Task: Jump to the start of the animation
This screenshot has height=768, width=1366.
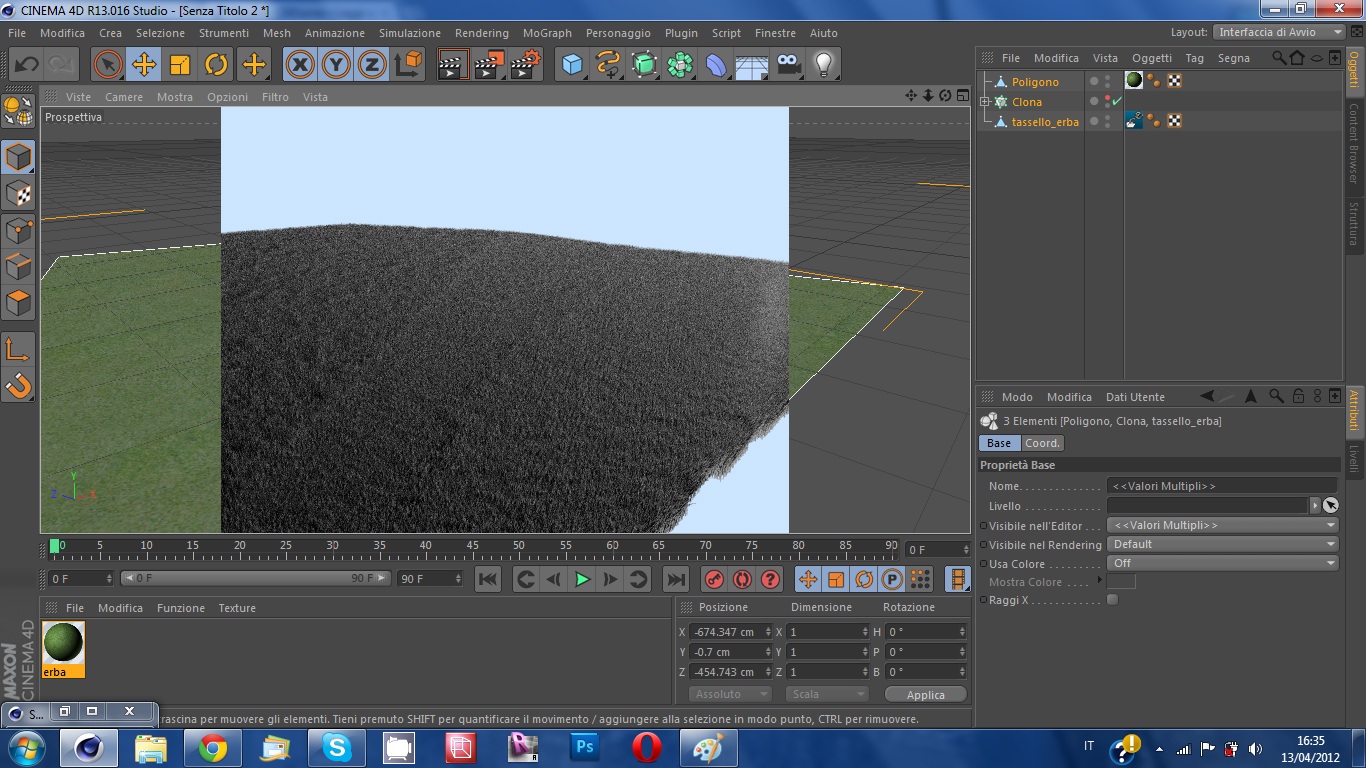Action: [488, 579]
